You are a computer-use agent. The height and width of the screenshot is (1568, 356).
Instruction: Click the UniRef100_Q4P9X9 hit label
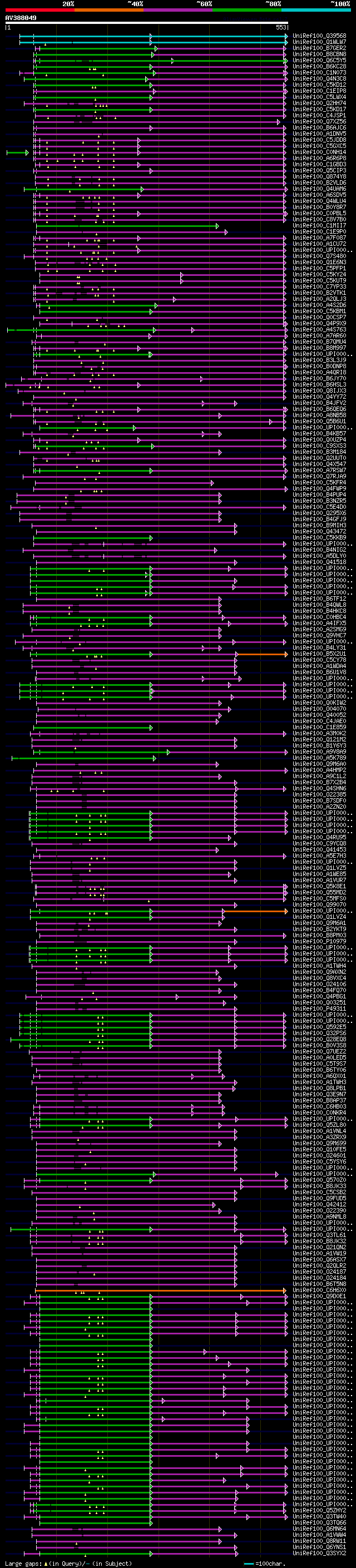point(319,324)
